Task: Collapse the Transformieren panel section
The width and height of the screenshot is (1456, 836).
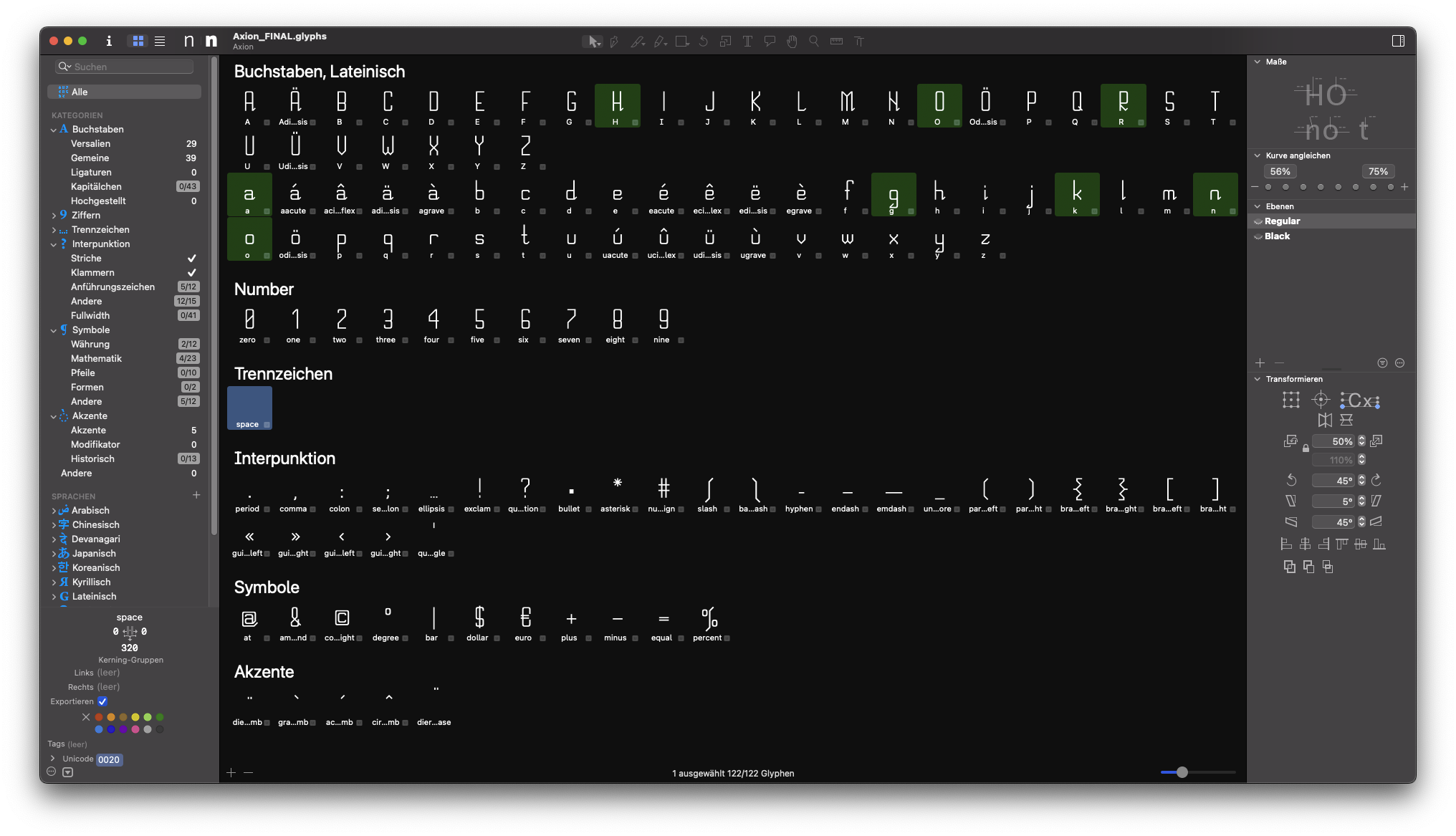Action: 1258,379
